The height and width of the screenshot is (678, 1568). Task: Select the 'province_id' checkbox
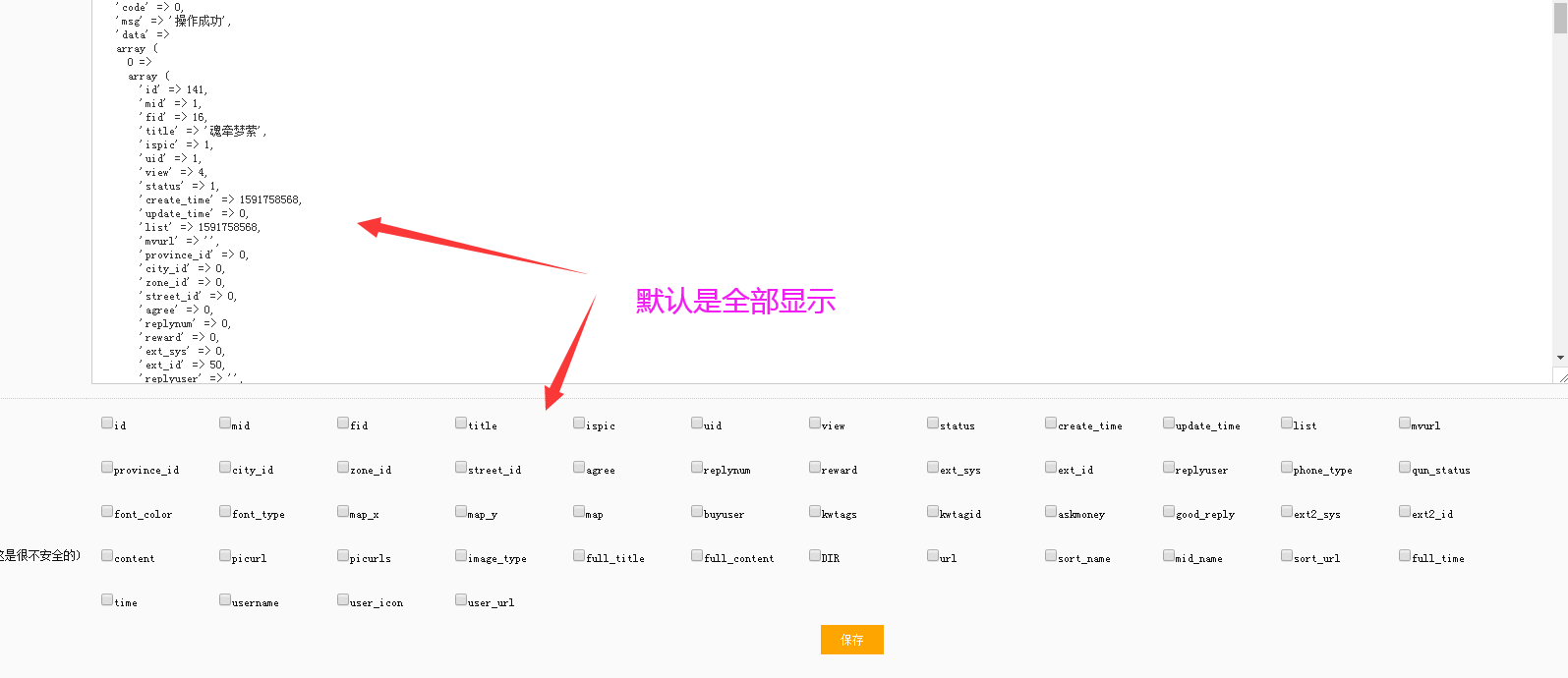point(107,468)
